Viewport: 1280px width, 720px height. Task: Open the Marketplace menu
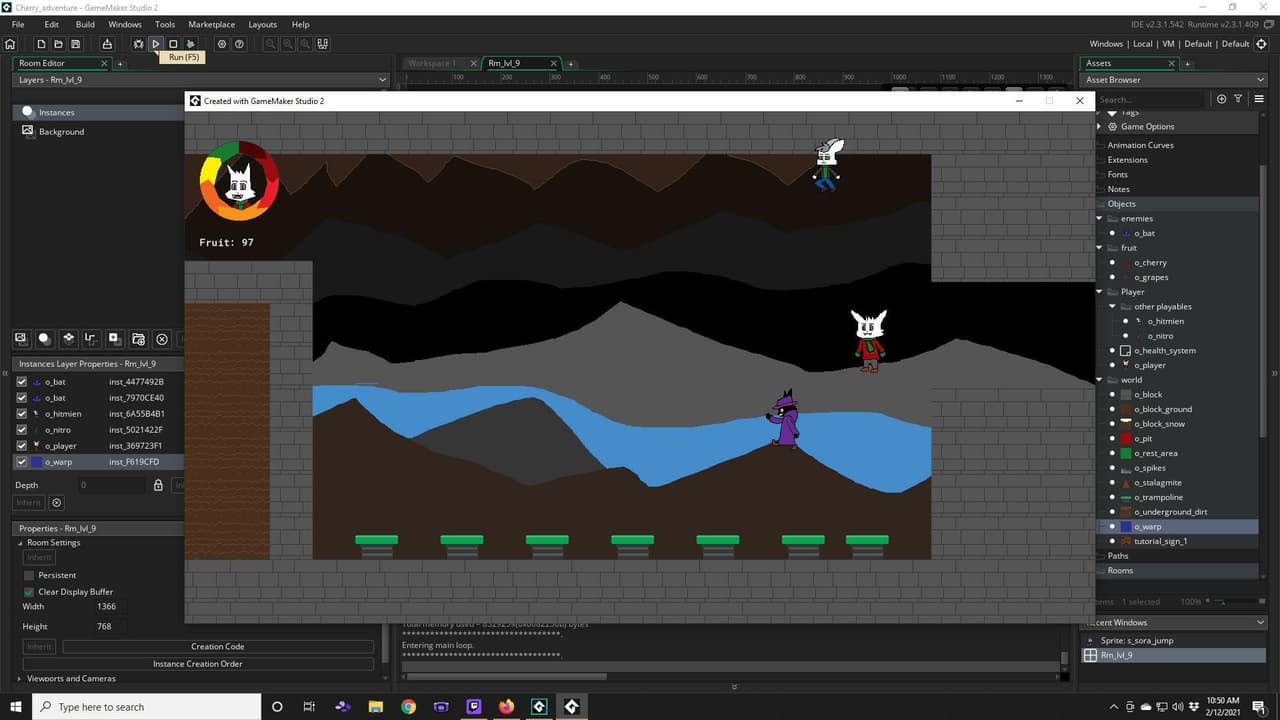click(212, 24)
